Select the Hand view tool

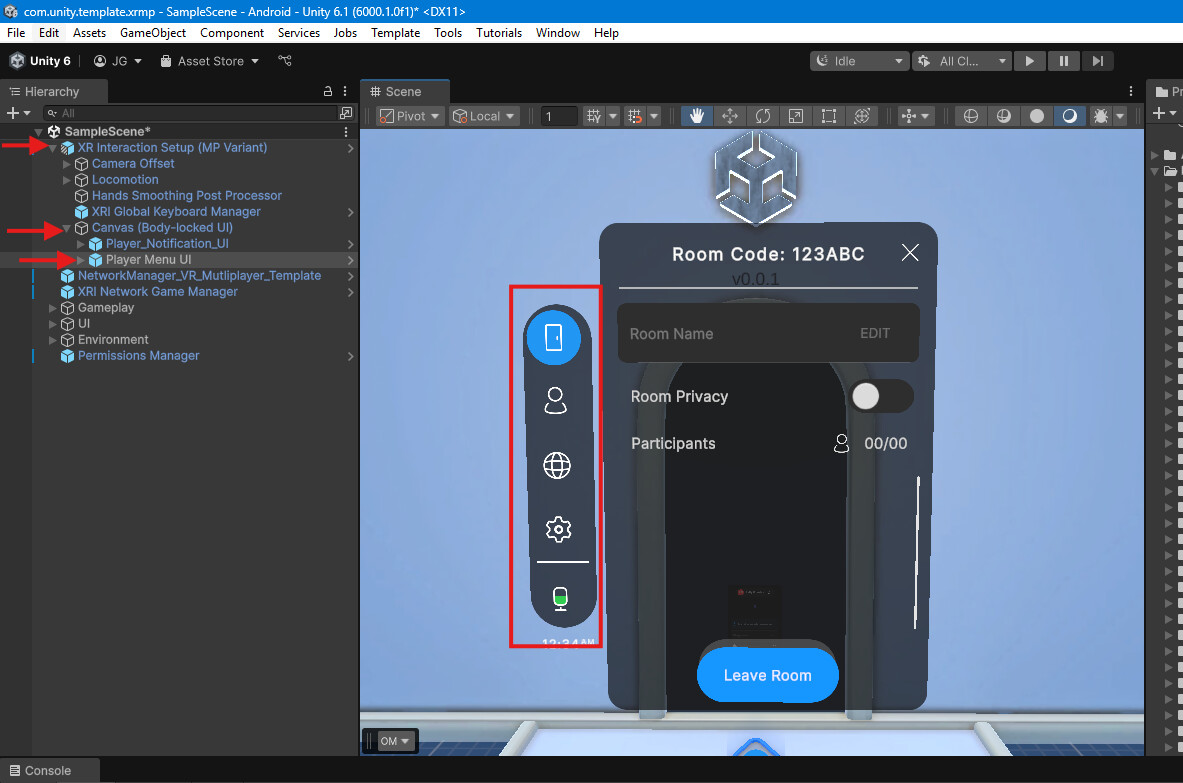(x=697, y=115)
